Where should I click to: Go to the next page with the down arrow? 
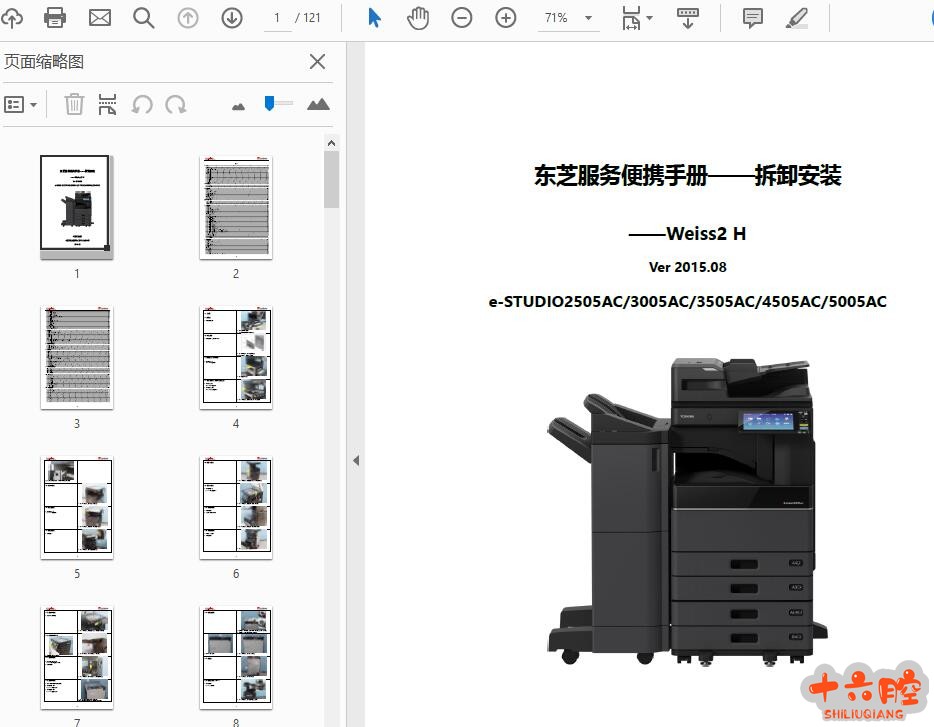point(232,18)
